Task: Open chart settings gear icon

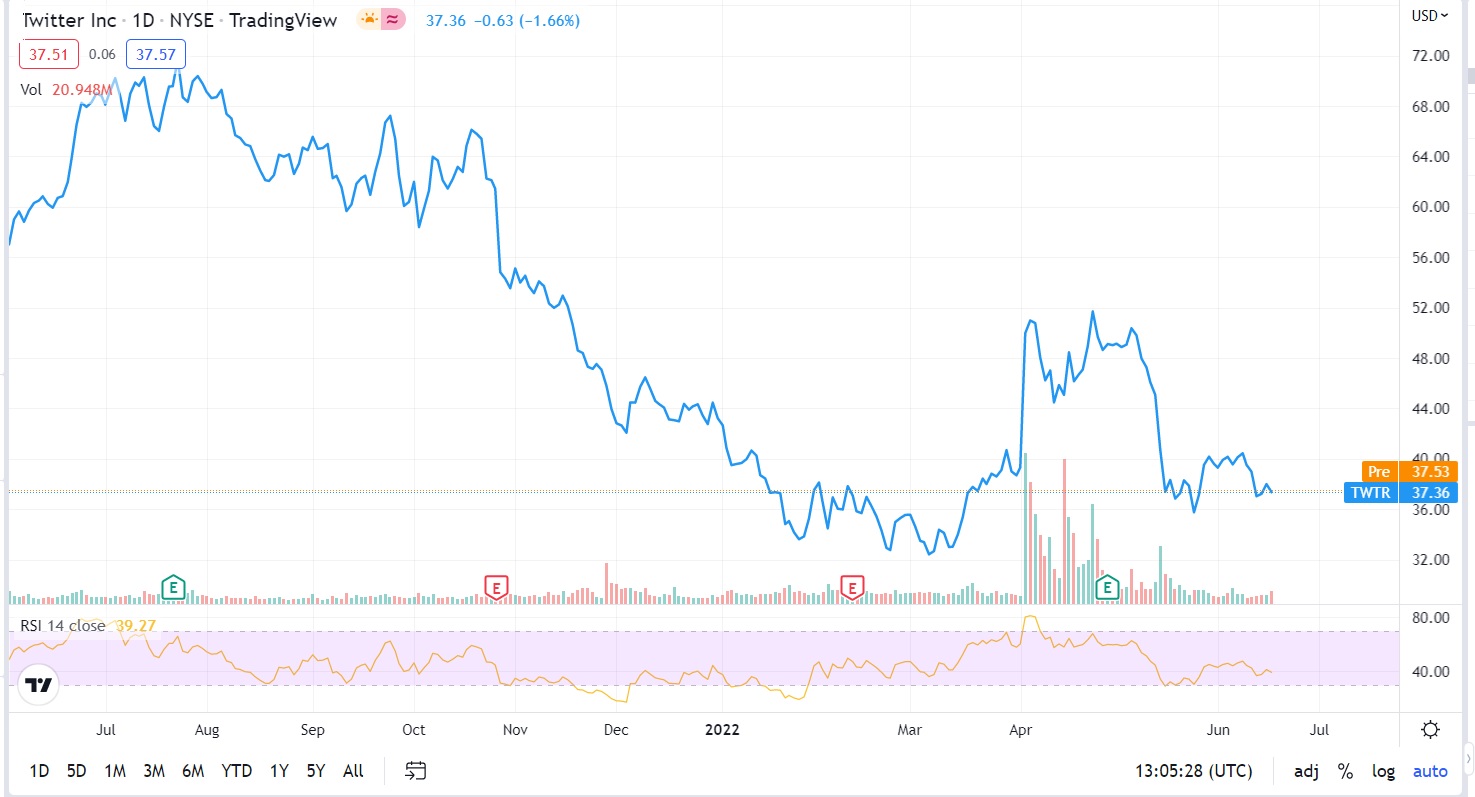Action: pyautogui.click(x=1431, y=729)
